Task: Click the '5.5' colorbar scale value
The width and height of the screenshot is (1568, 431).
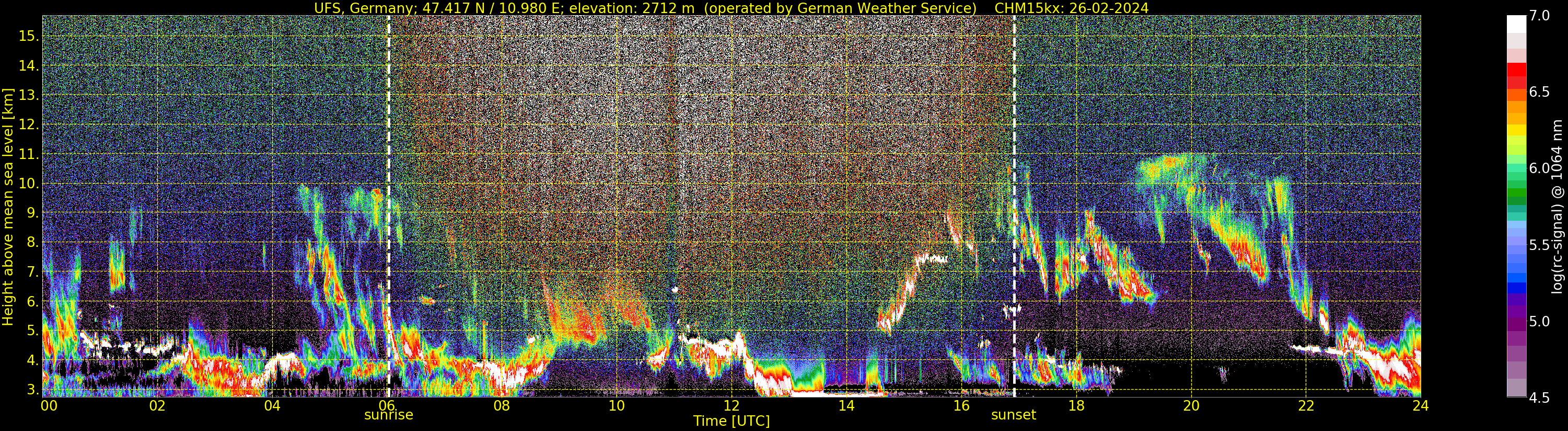Action: click(1539, 245)
